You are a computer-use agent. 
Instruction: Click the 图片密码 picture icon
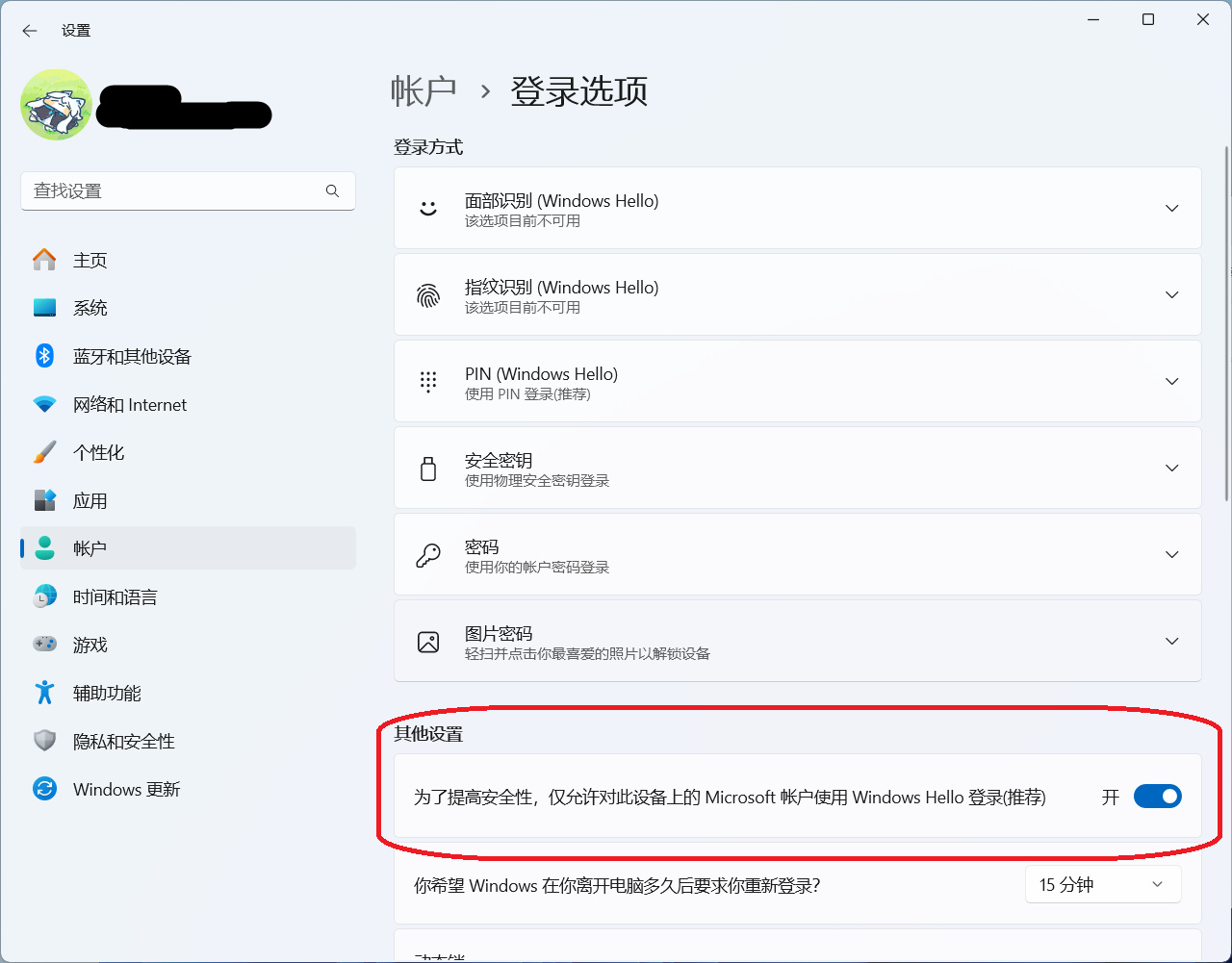[x=428, y=641]
